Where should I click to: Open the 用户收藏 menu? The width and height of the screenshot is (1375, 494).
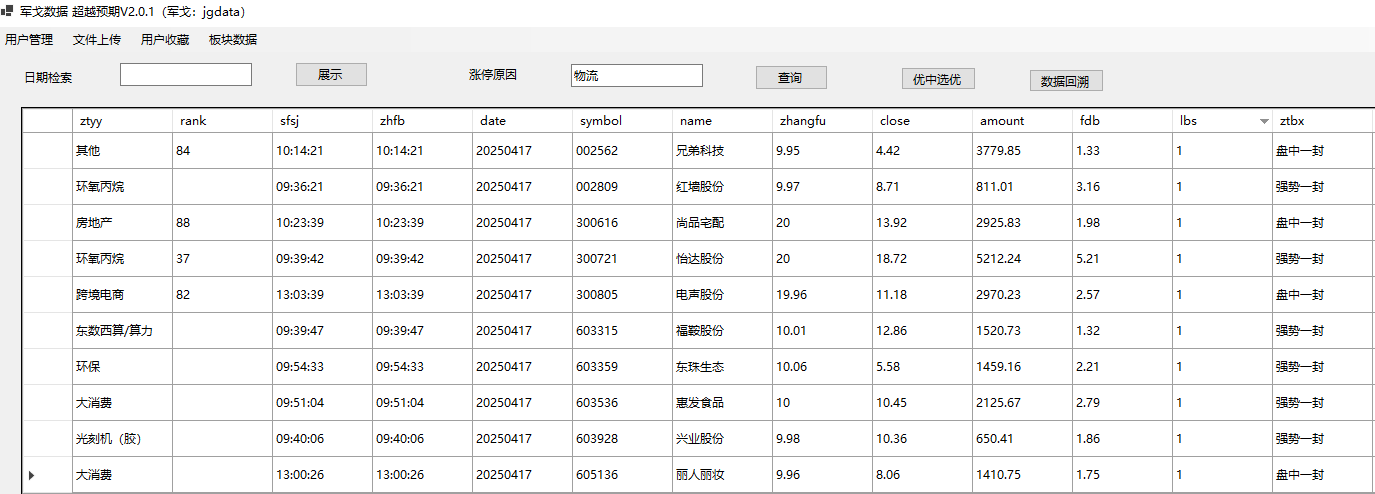[x=165, y=40]
